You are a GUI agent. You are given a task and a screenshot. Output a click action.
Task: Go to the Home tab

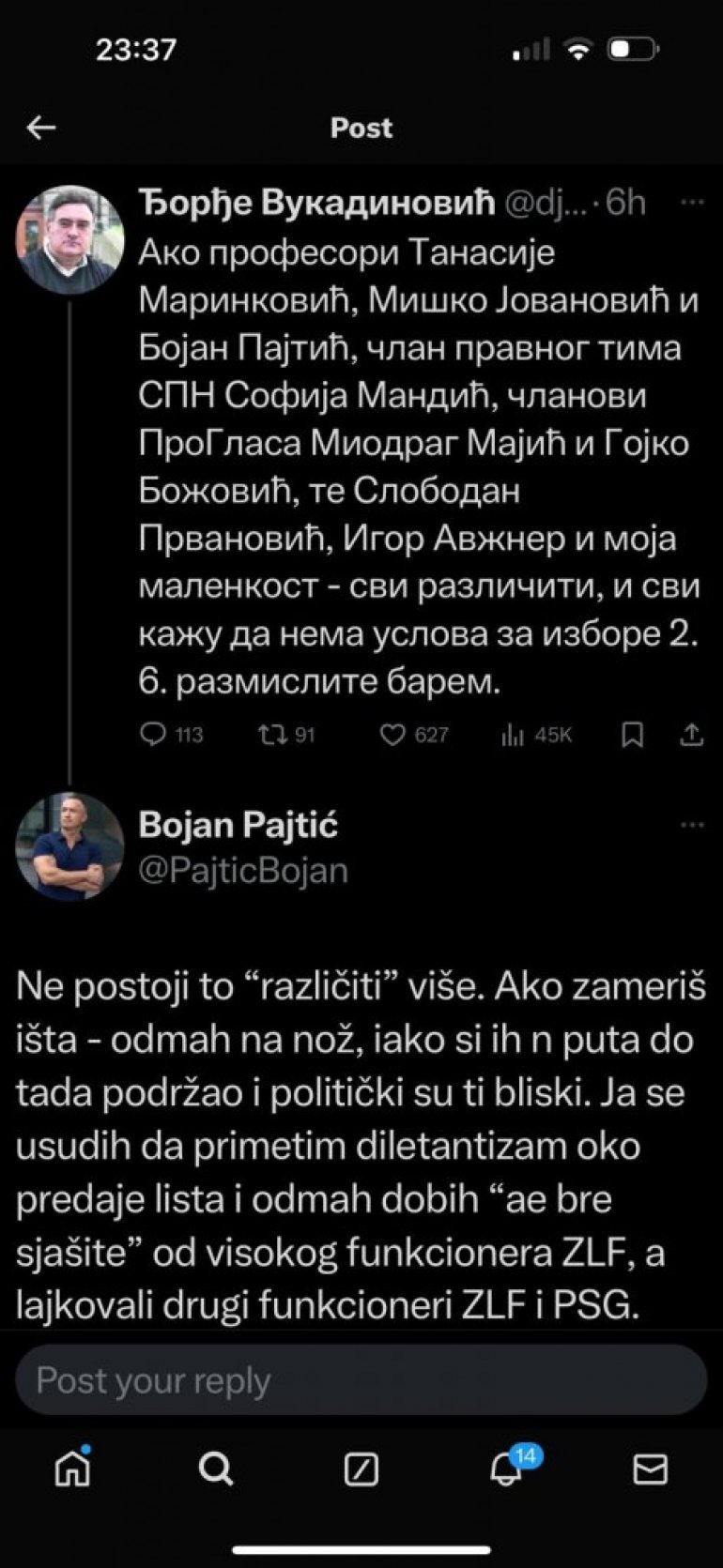click(x=72, y=1468)
